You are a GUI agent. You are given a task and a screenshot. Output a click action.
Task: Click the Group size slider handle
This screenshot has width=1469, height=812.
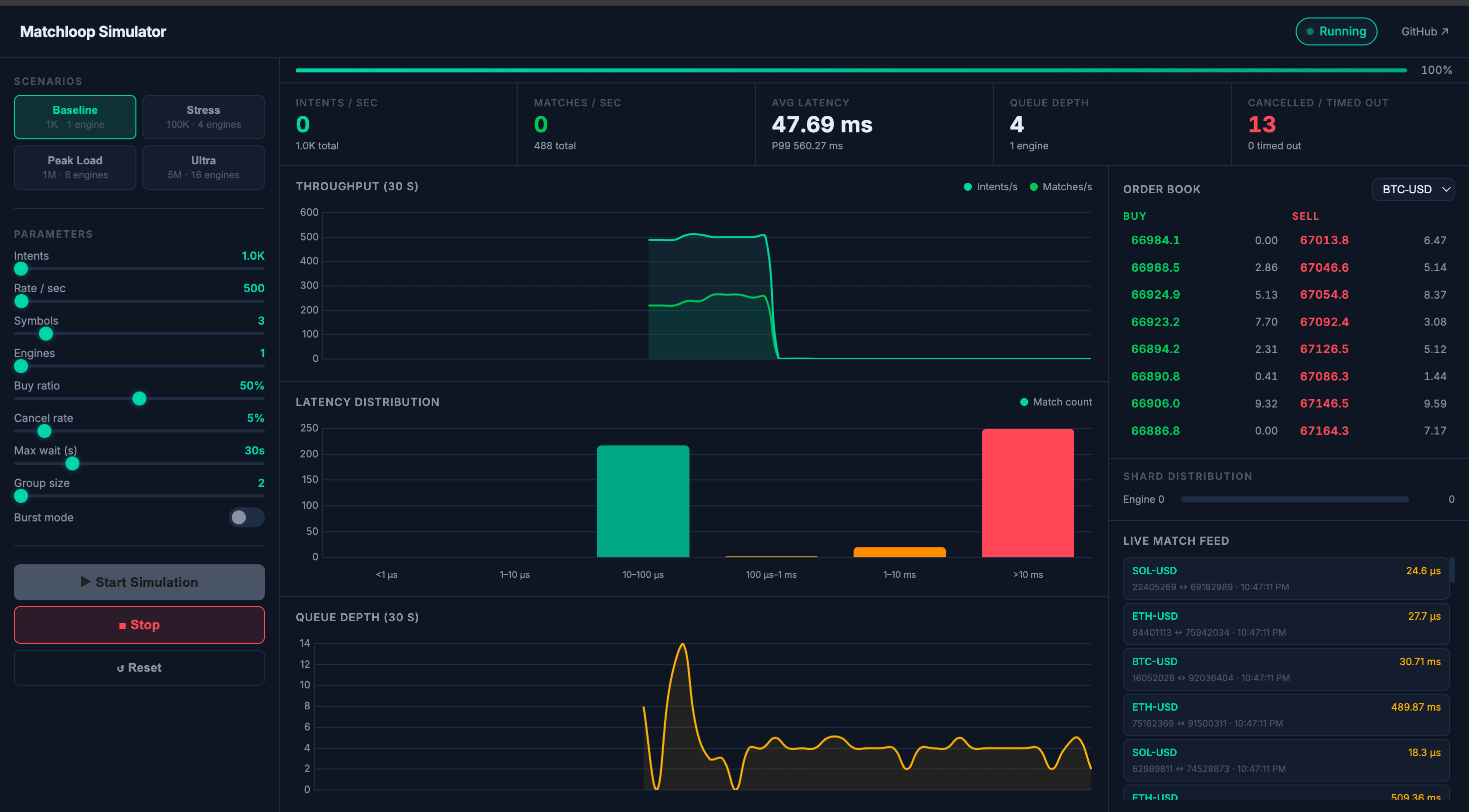[x=21, y=496]
